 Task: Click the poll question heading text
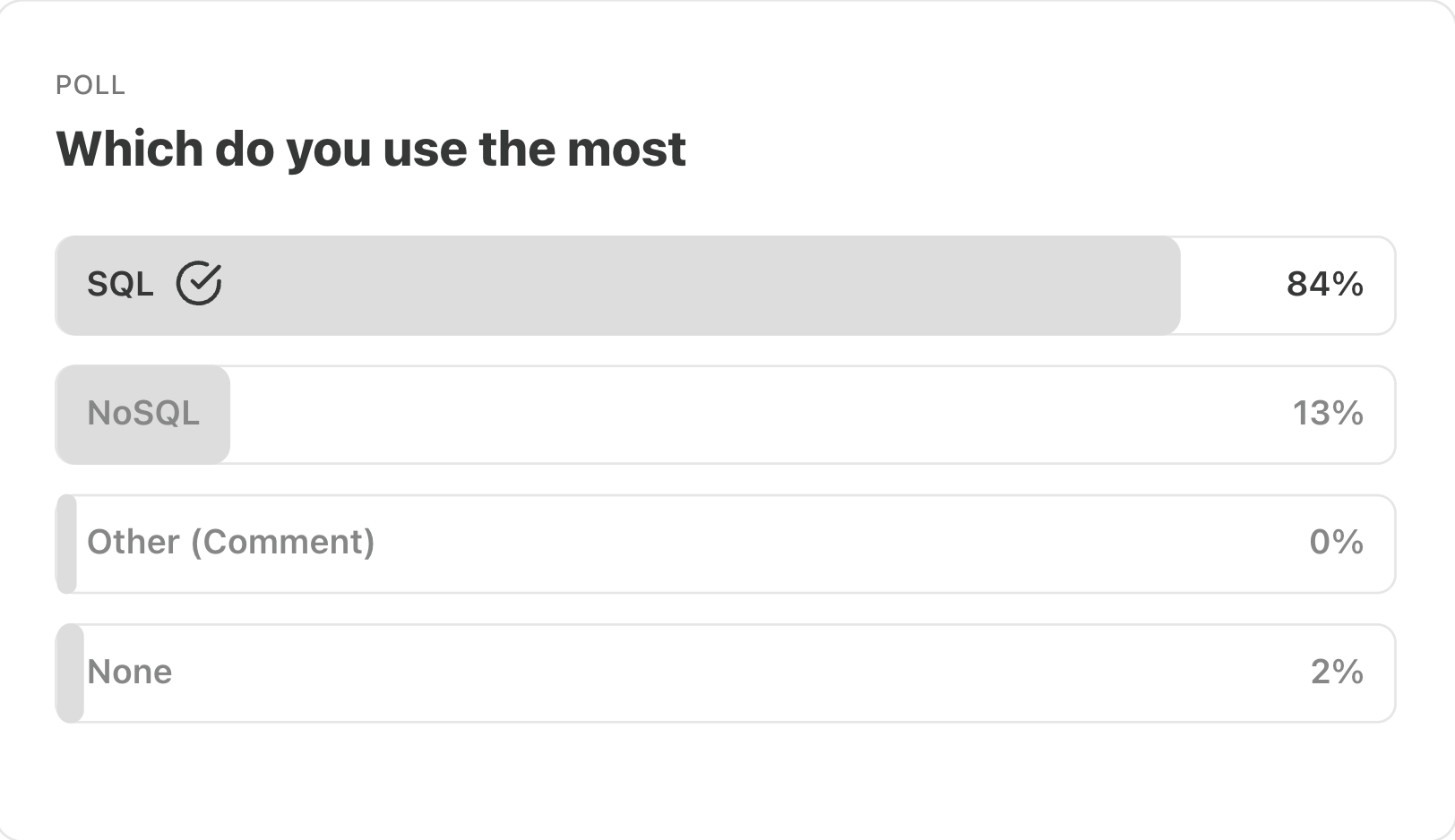tap(371, 149)
